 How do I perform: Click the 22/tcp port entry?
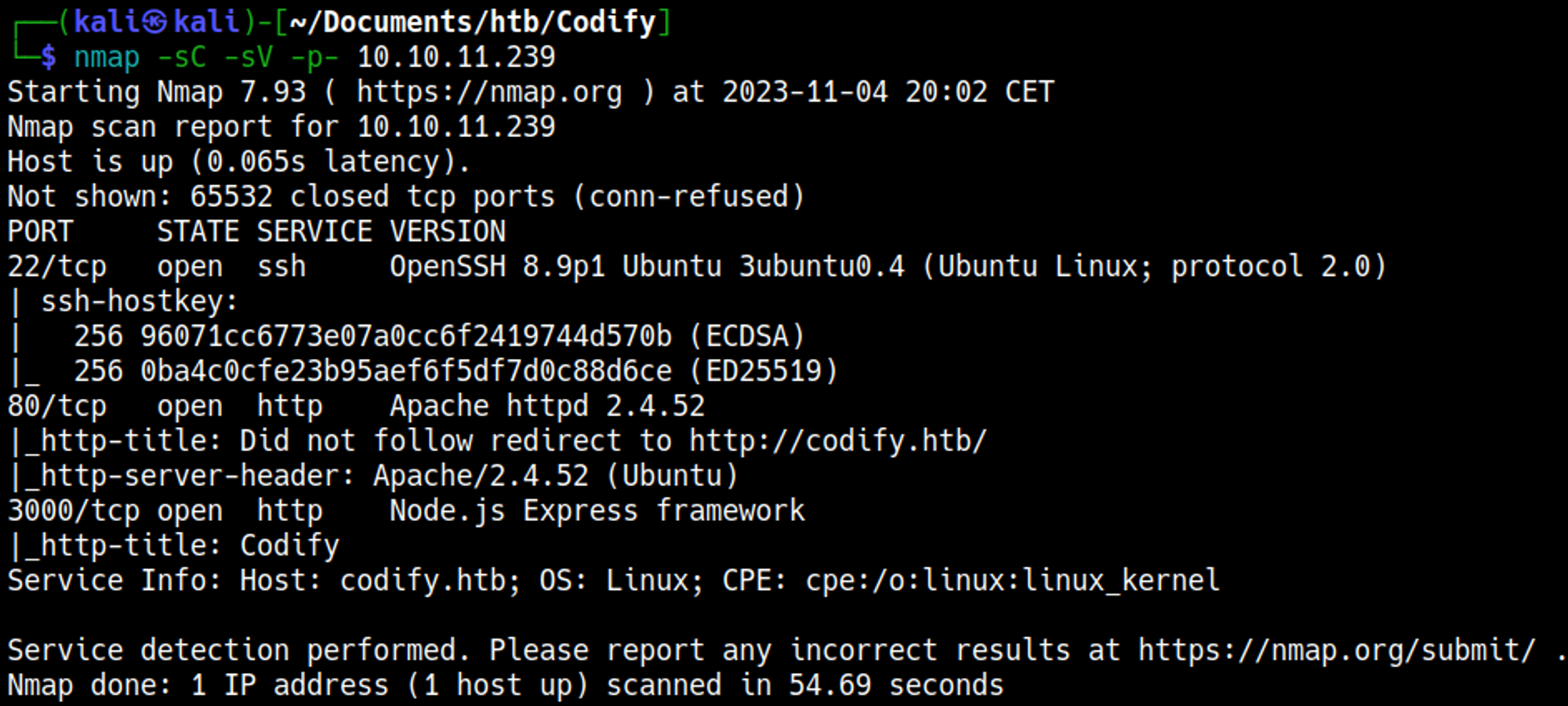point(56,267)
